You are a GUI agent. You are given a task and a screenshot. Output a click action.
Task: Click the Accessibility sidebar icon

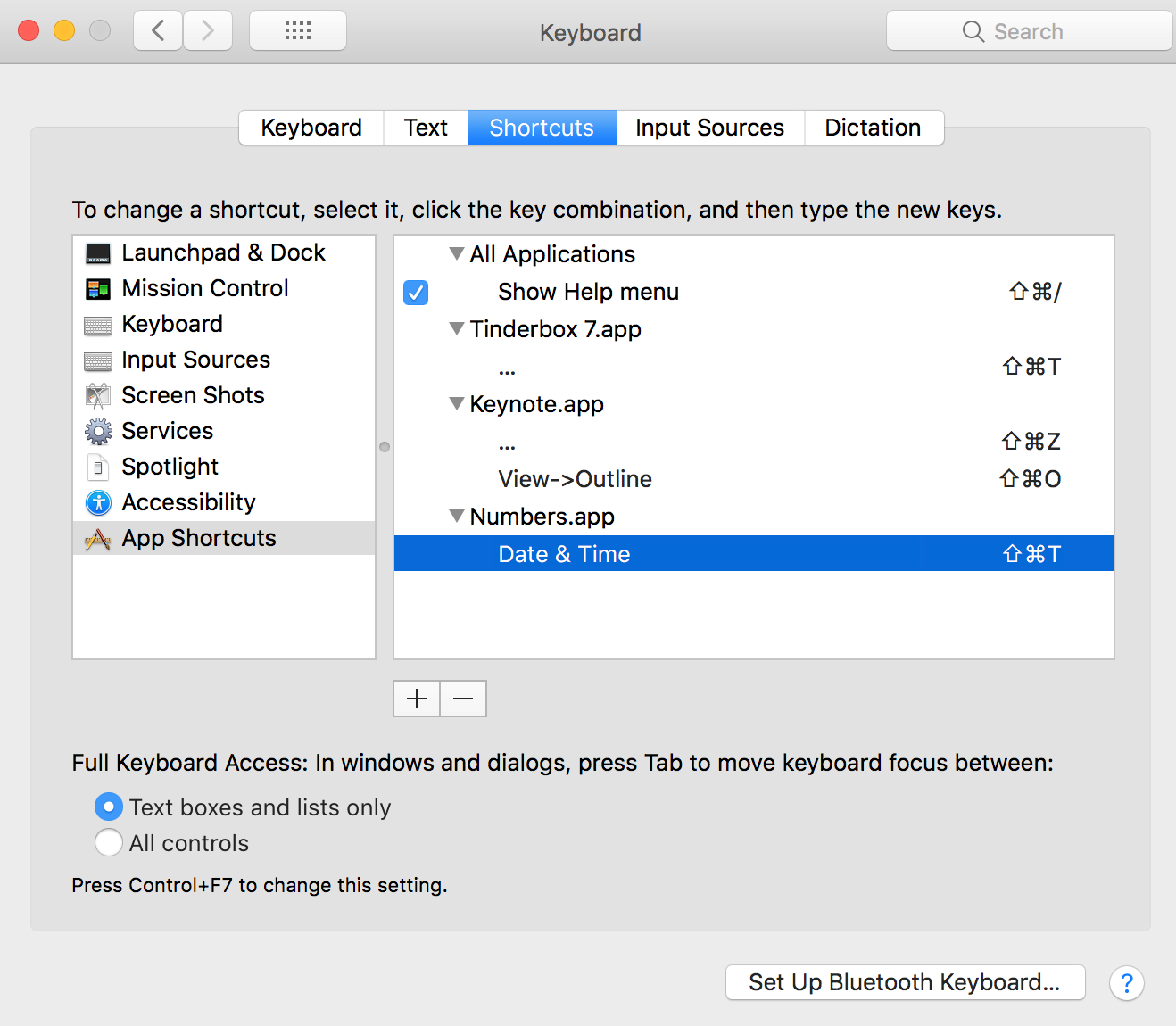click(x=97, y=502)
